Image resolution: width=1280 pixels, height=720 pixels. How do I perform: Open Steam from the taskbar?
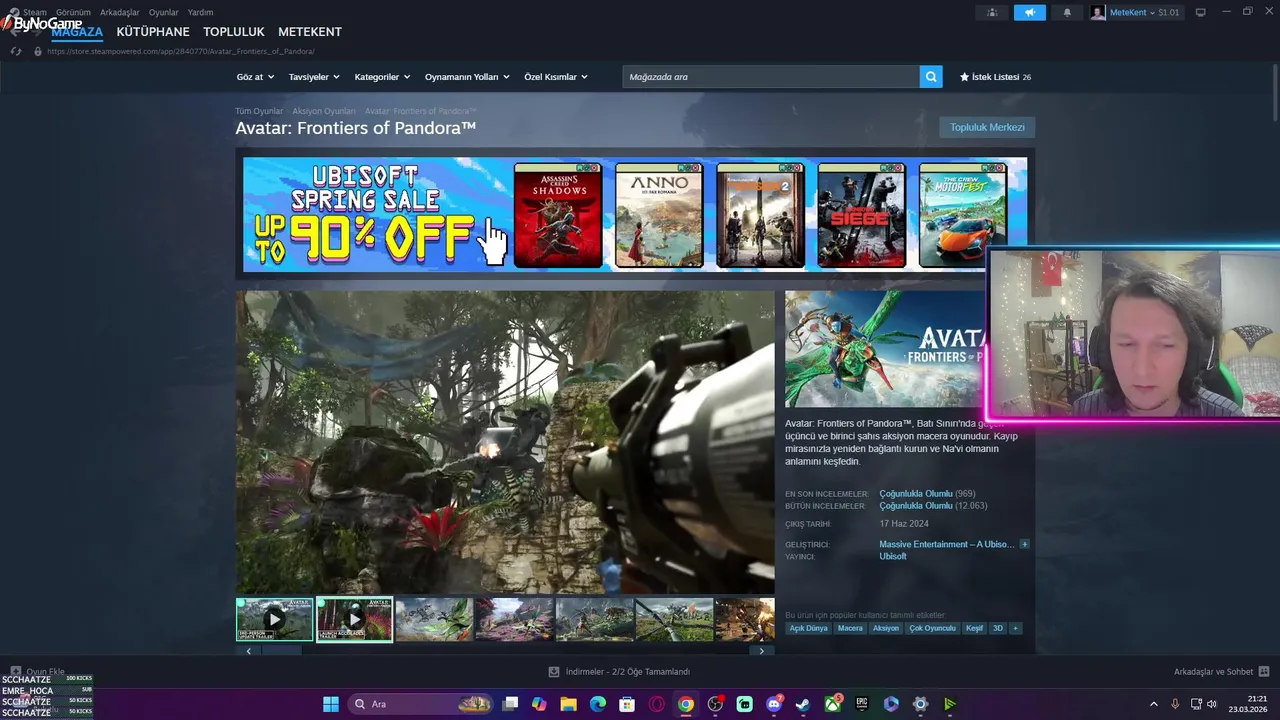[803, 704]
